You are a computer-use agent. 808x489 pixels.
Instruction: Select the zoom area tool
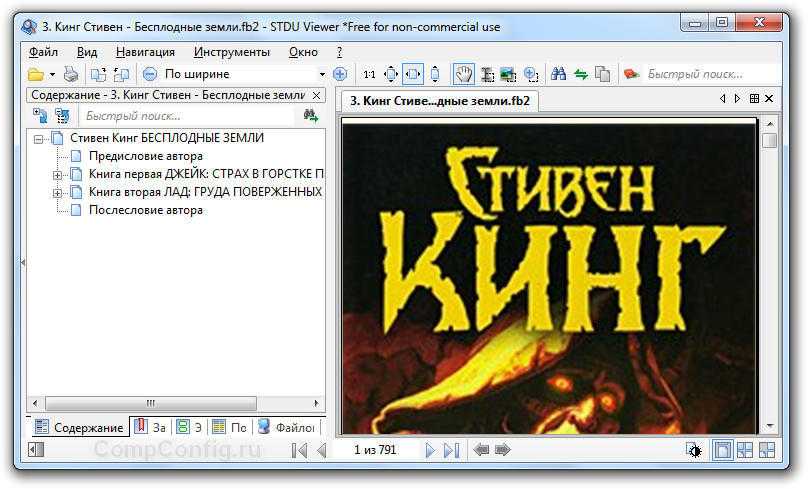[x=531, y=75]
